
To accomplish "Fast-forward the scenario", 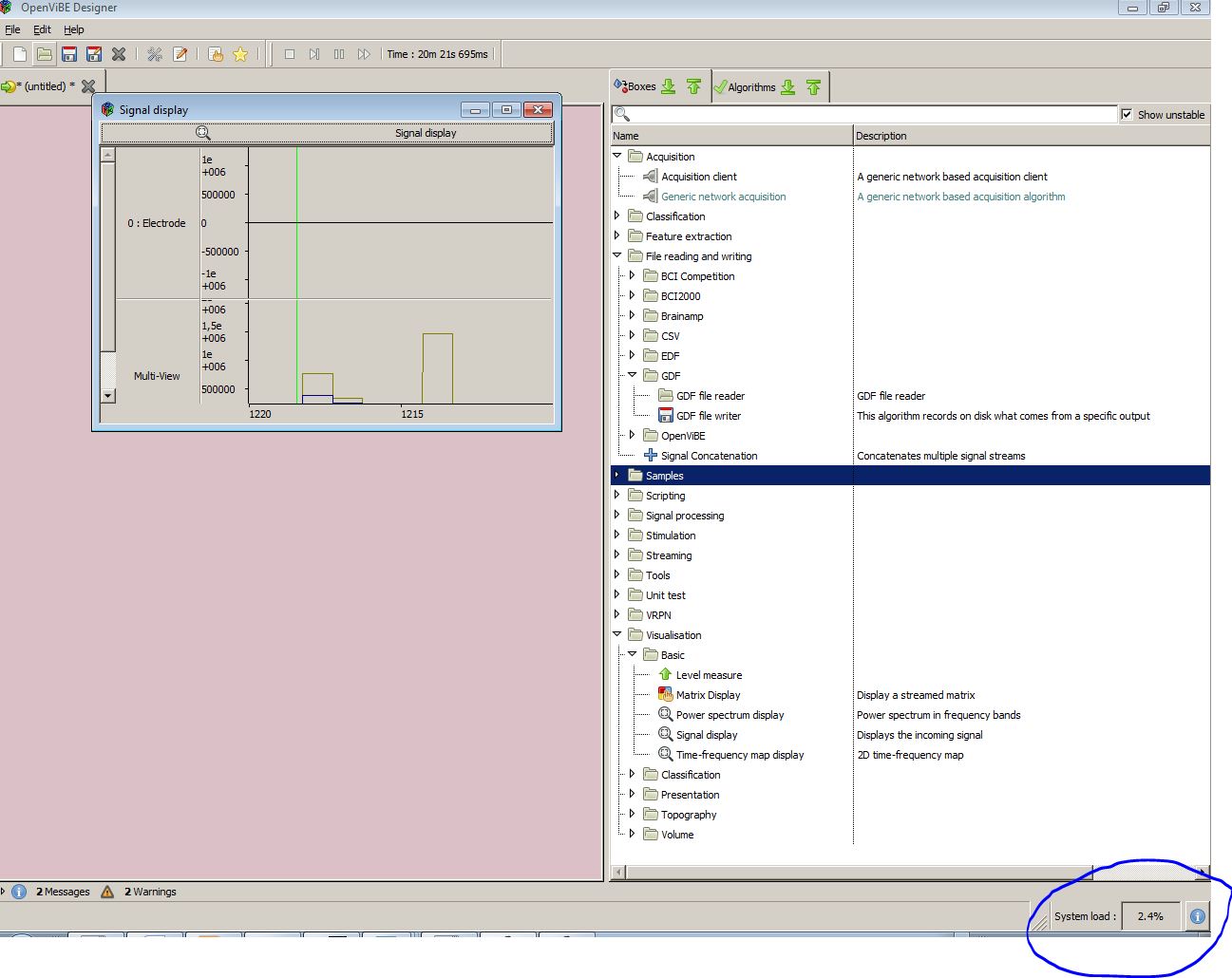I will (364, 54).
